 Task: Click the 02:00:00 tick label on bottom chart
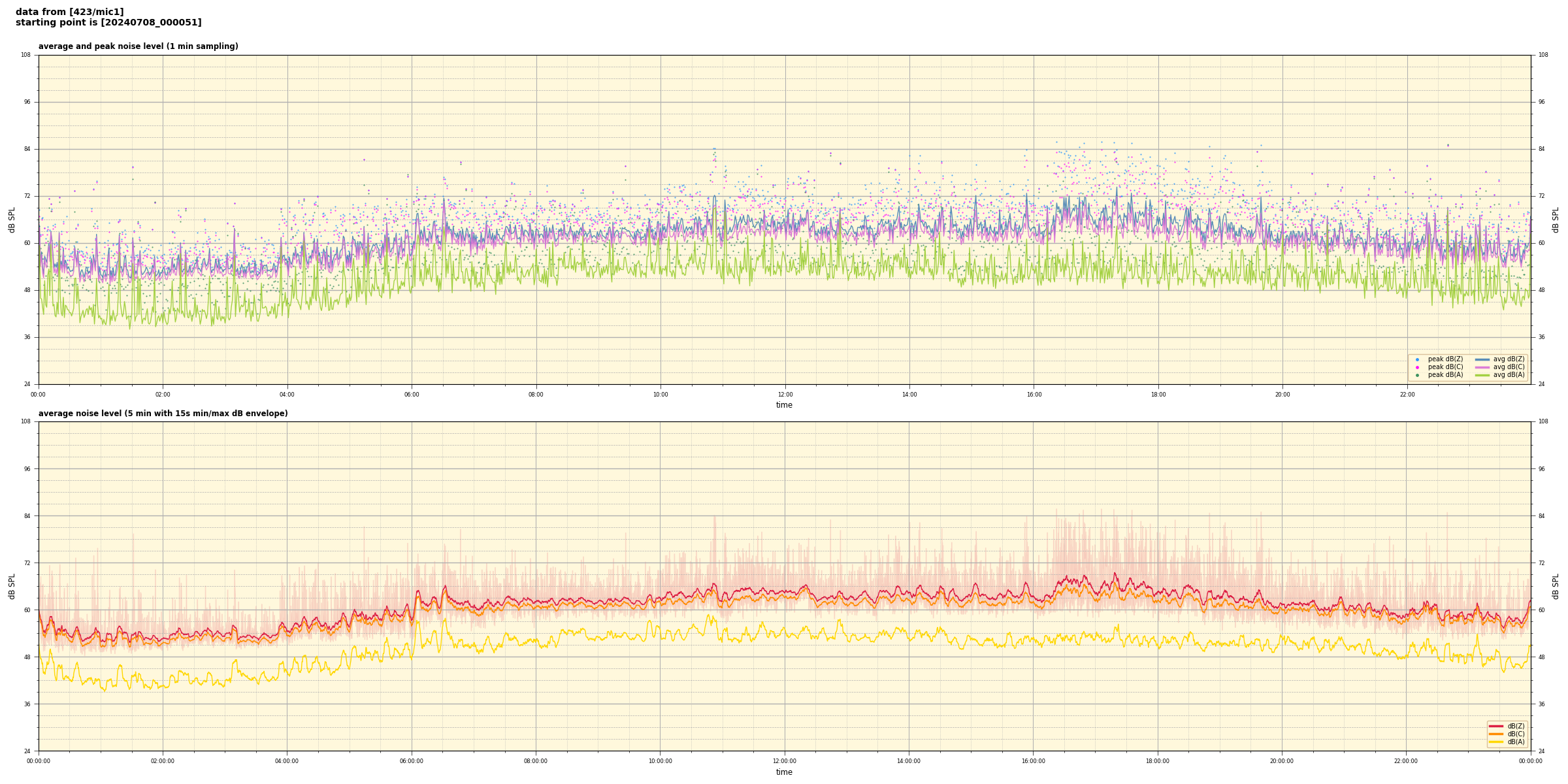163,761
